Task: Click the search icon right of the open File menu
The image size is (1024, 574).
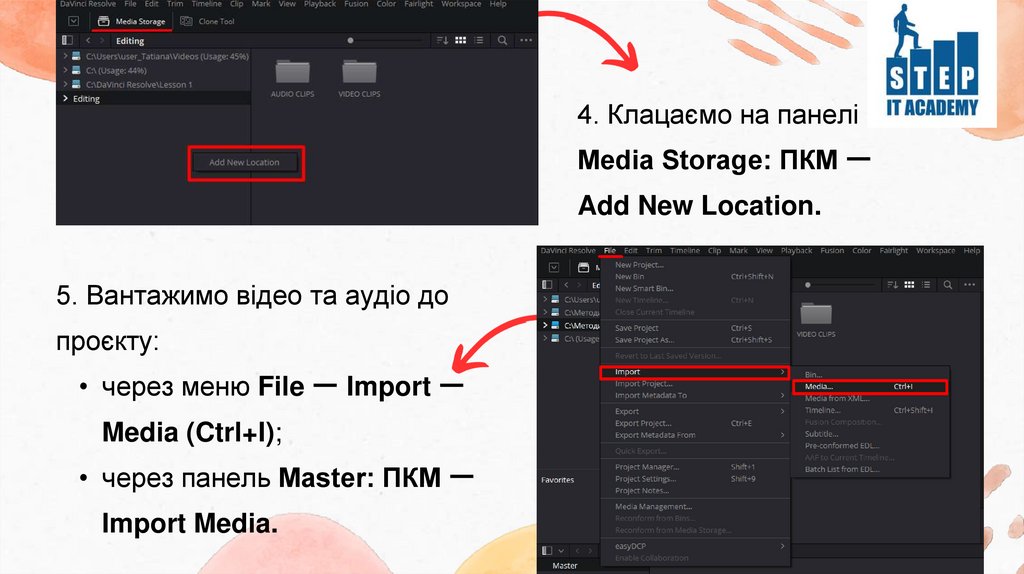Action: tap(948, 285)
